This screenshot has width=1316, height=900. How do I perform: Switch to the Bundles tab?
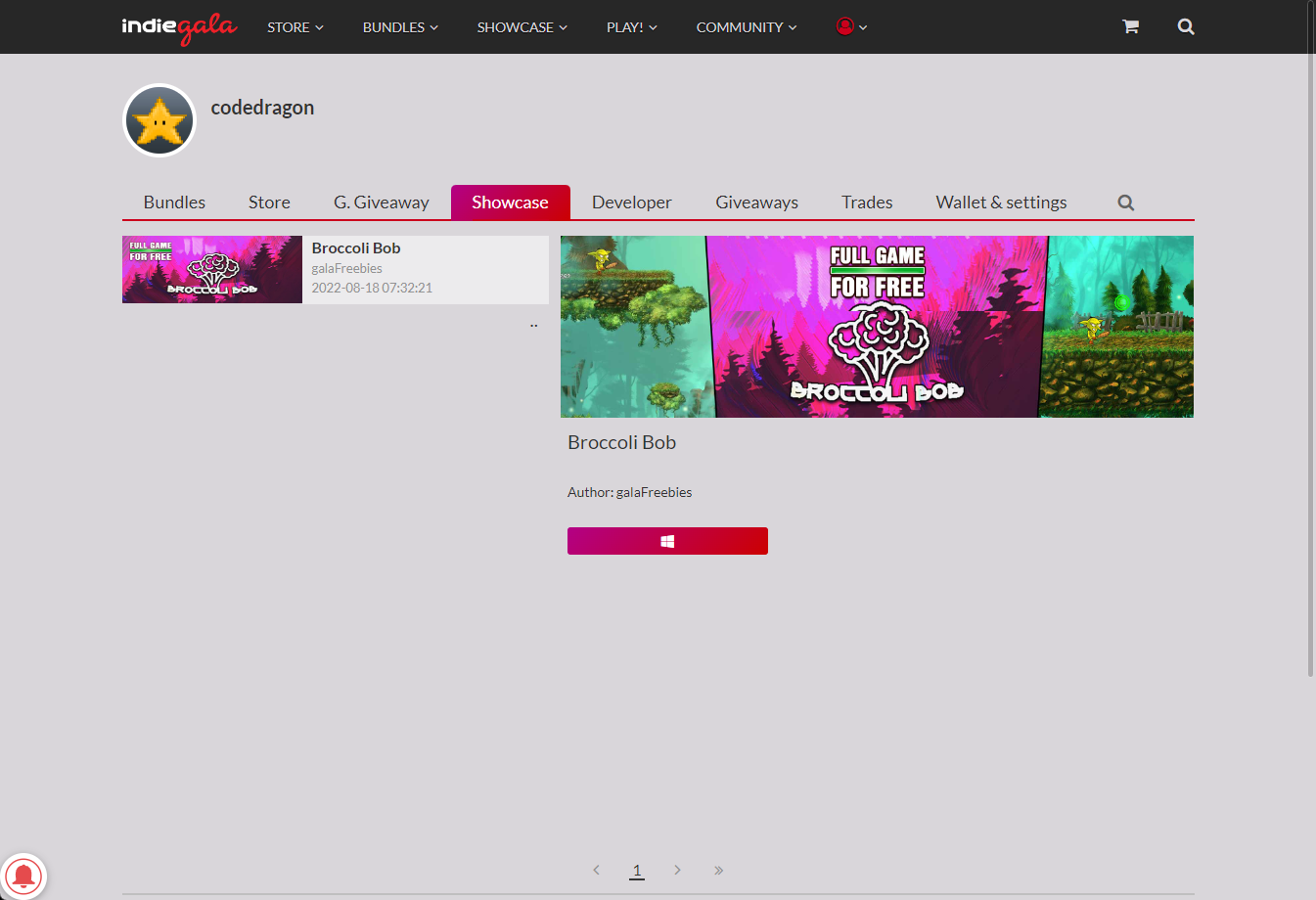tap(174, 202)
